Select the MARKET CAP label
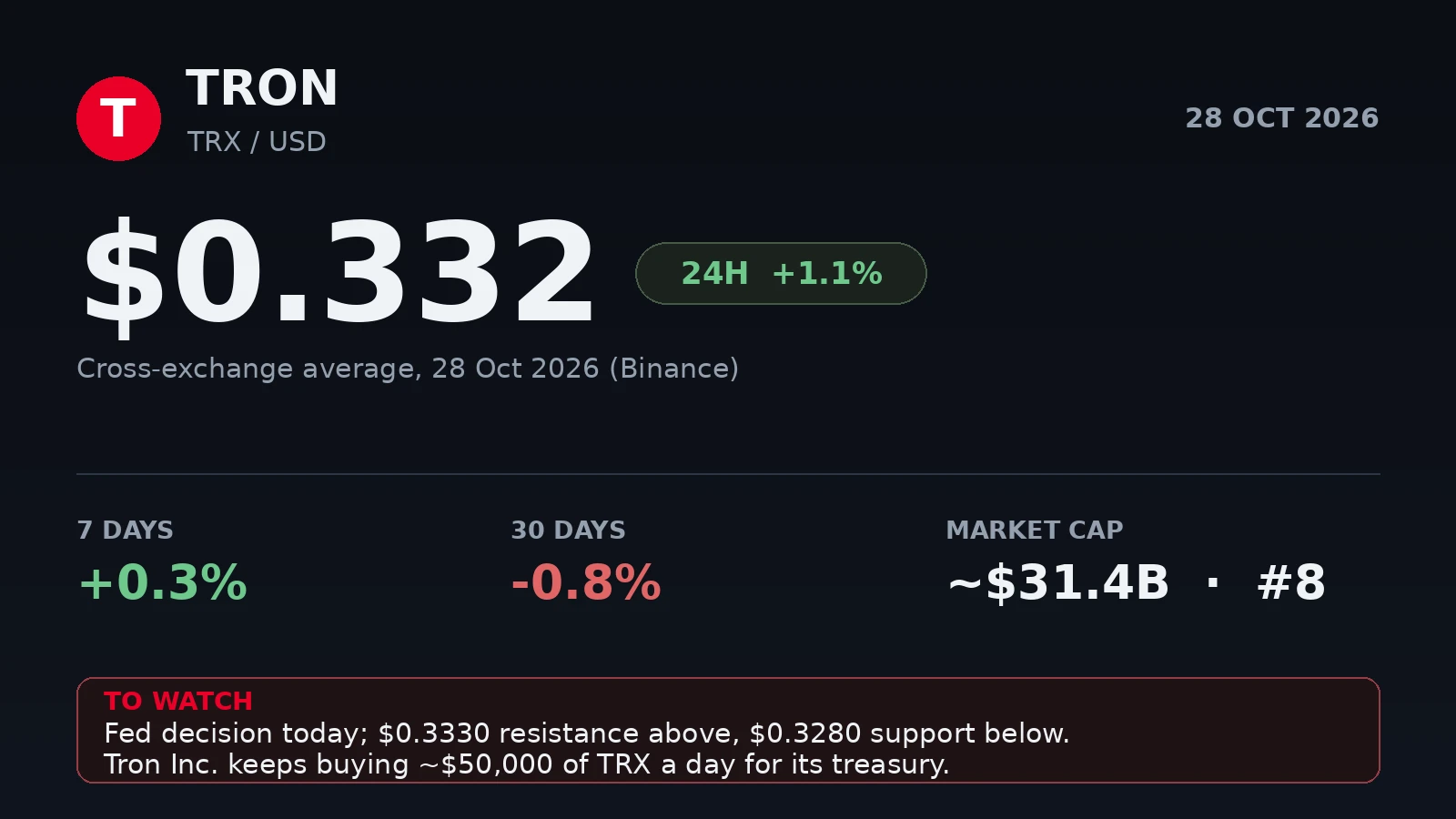This screenshot has height=819, width=1456. point(1035,531)
